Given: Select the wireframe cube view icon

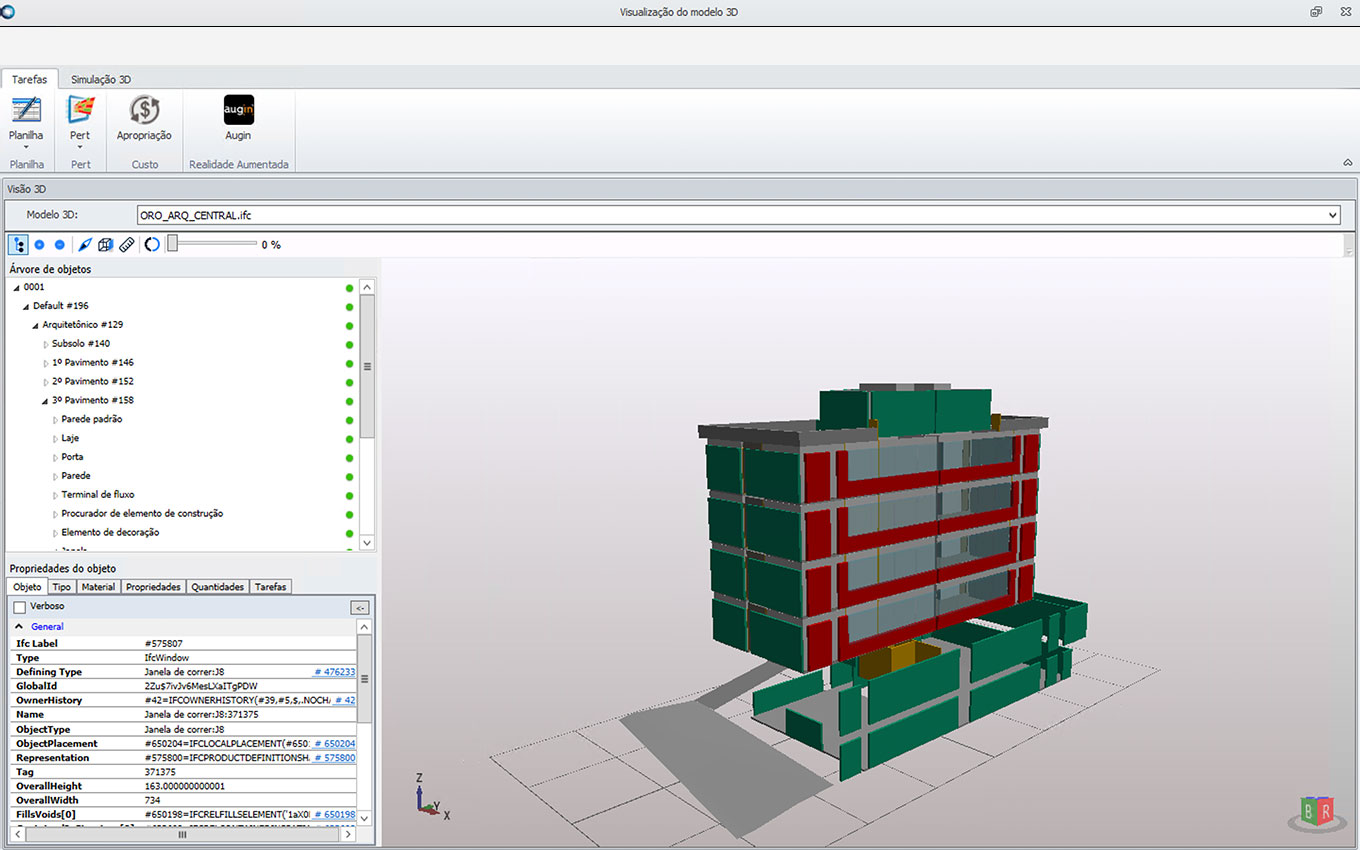Looking at the screenshot, I should 105,244.
